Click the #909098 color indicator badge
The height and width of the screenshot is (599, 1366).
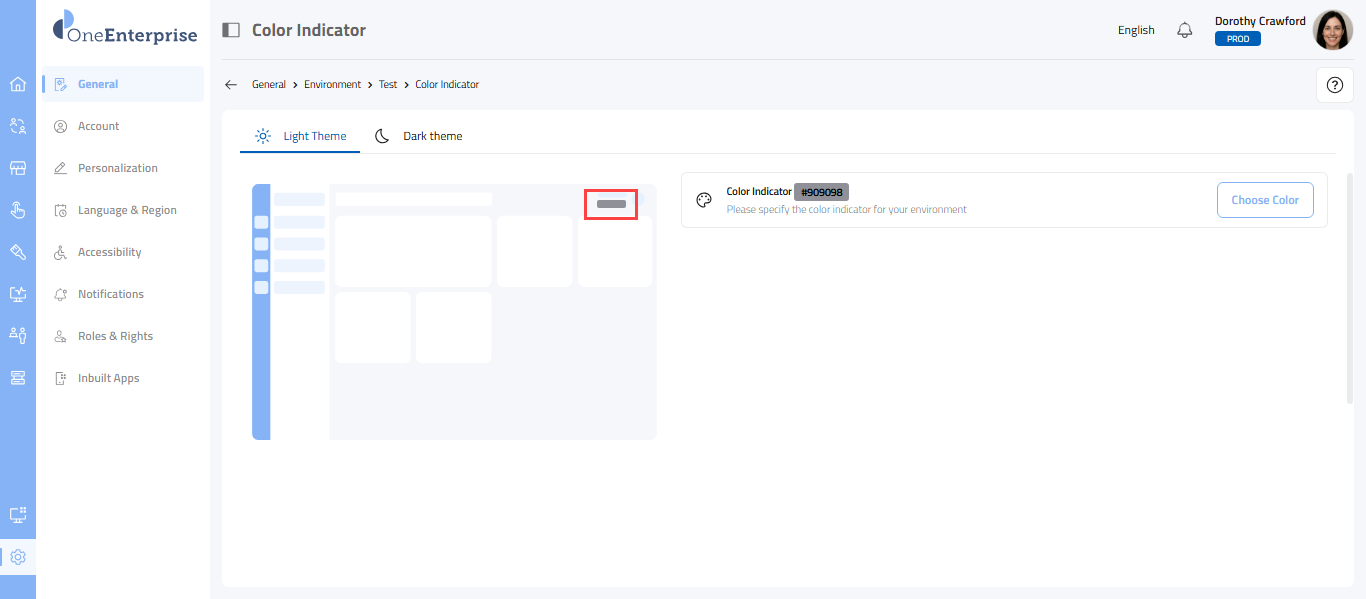pos(821,192)
